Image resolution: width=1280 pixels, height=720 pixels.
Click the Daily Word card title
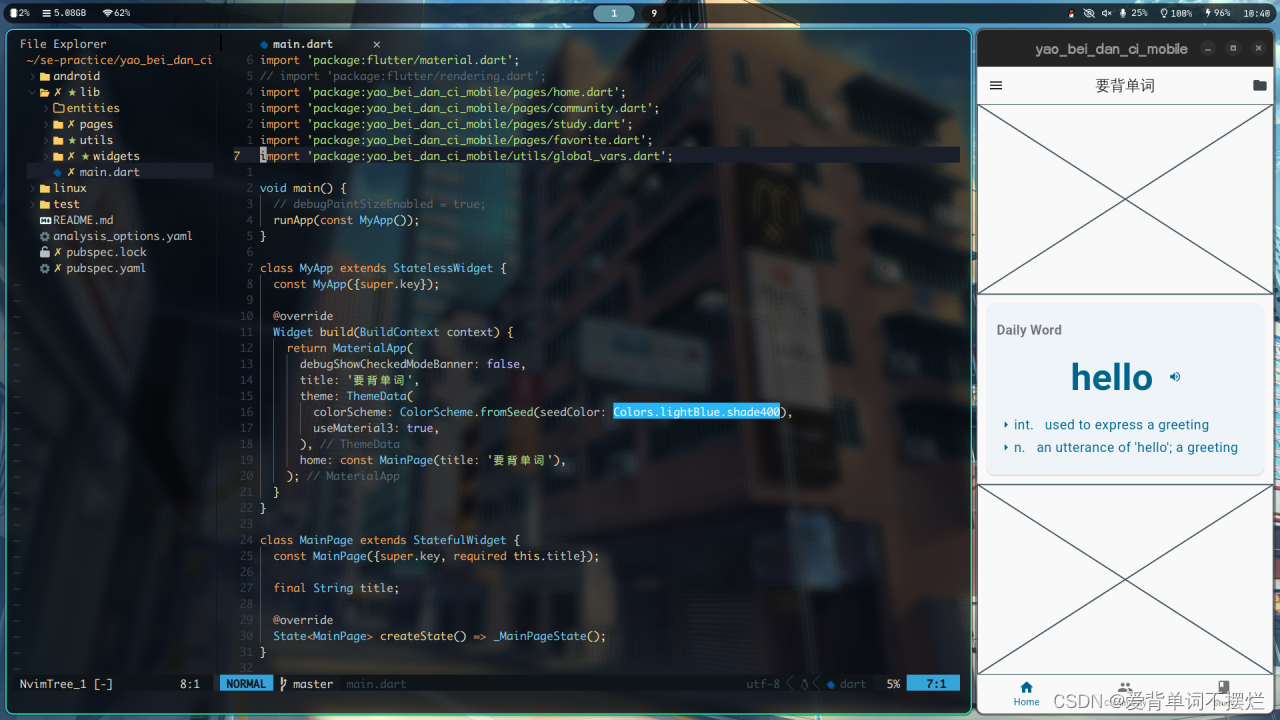(1029, 330)
